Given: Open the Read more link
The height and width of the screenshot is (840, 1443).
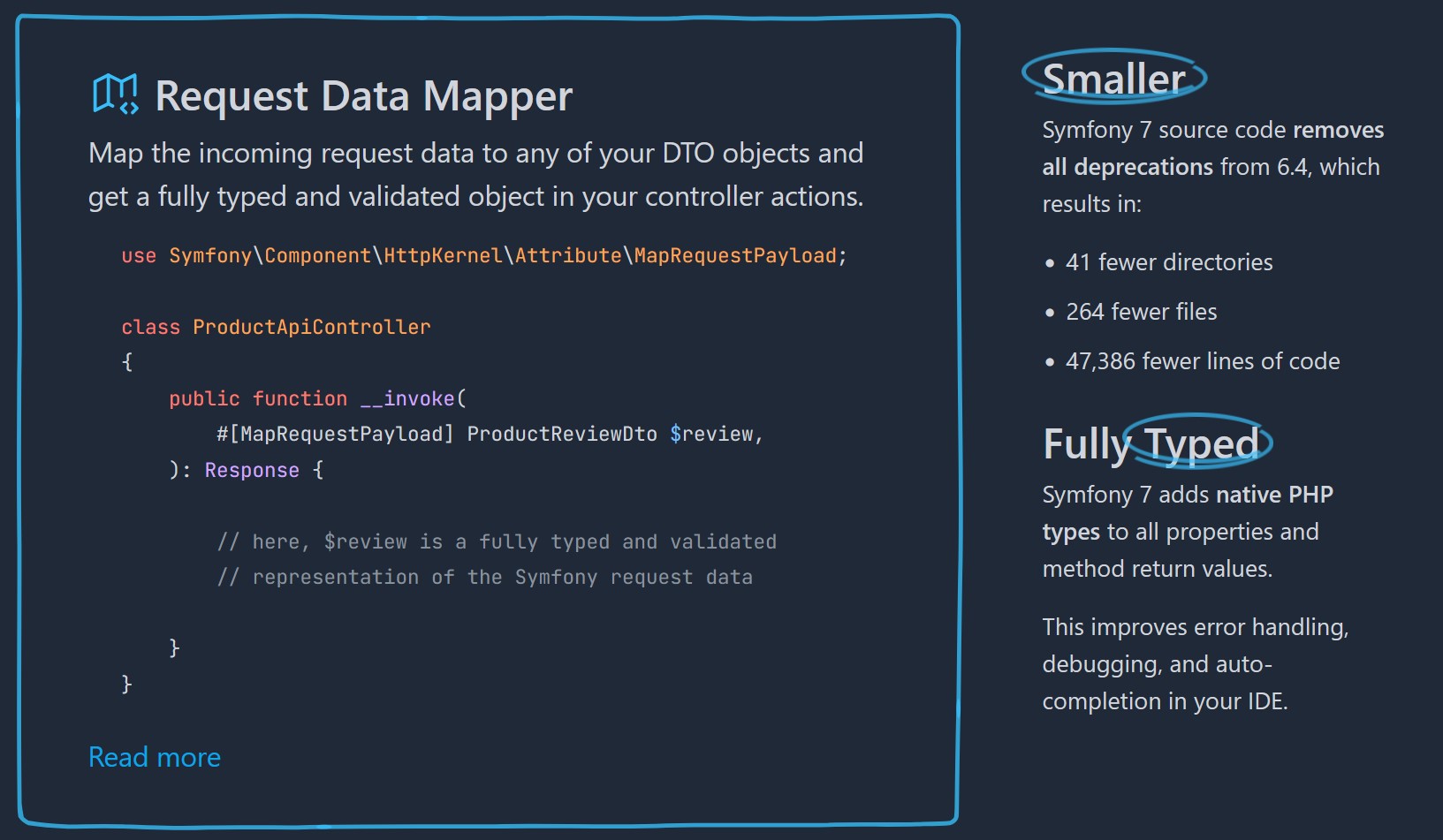Looking at the screenshot, I should coord(155,757).
